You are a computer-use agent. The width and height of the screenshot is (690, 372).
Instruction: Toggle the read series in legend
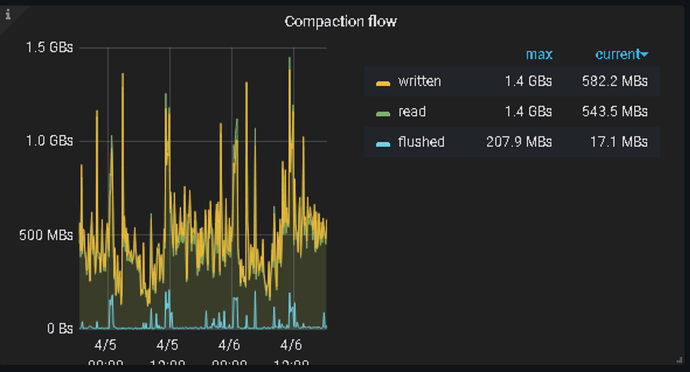pyautogui.click(x=412, y=112)
